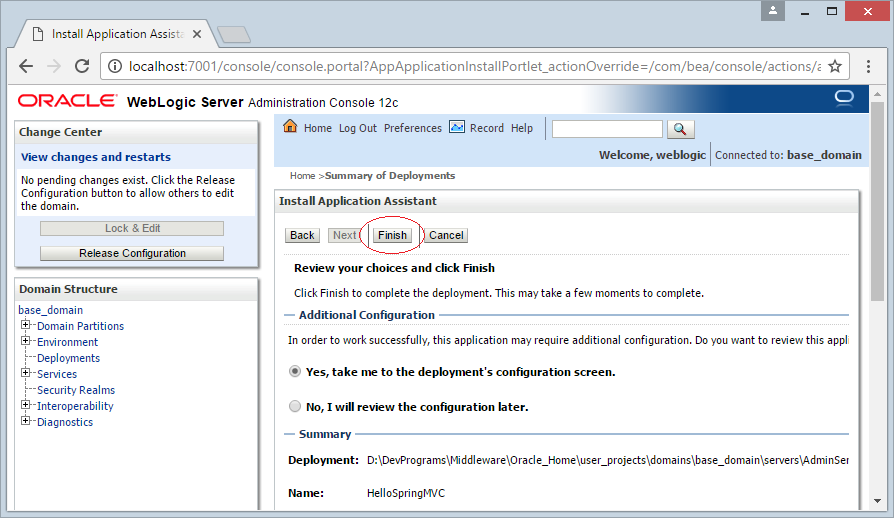Viewport: 894px width, 518px height.
Task: Expand Environment tree node
Action: 25,341
